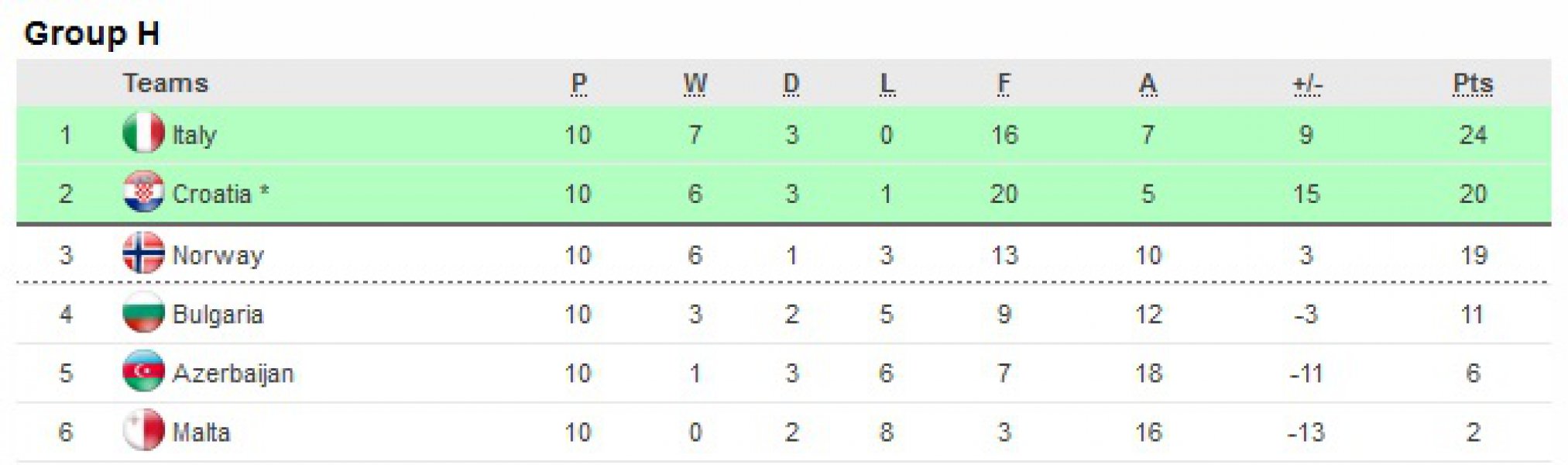
Task: Click the D column header
Action: pyautogui.click(x=791, y=83)
